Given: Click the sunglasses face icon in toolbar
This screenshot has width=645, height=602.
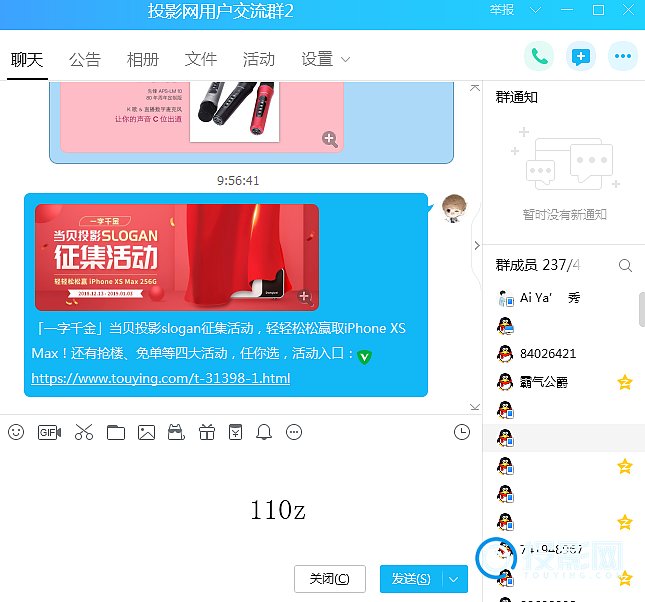Looking at the screenshot, I should [176, 432].
